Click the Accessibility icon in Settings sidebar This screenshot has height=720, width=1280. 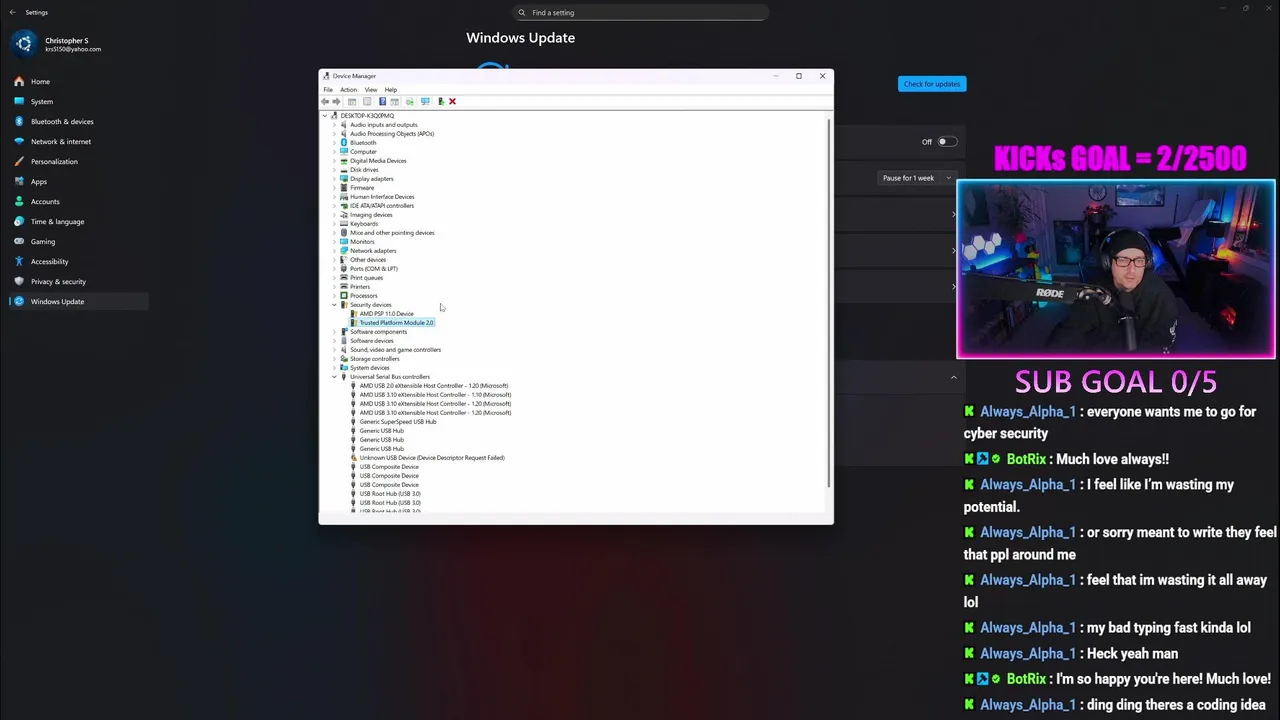point(19,261)
